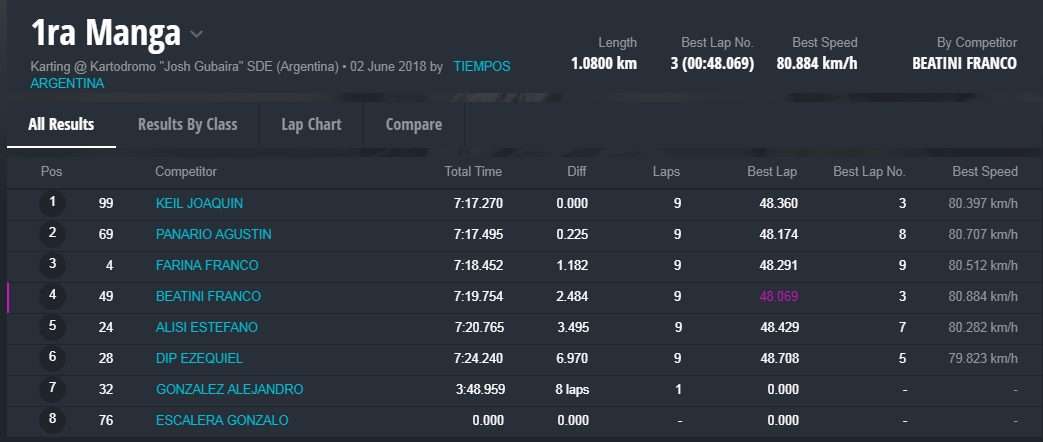
Task: Click position 1 circle badge
Action: [x=52, y=203]
